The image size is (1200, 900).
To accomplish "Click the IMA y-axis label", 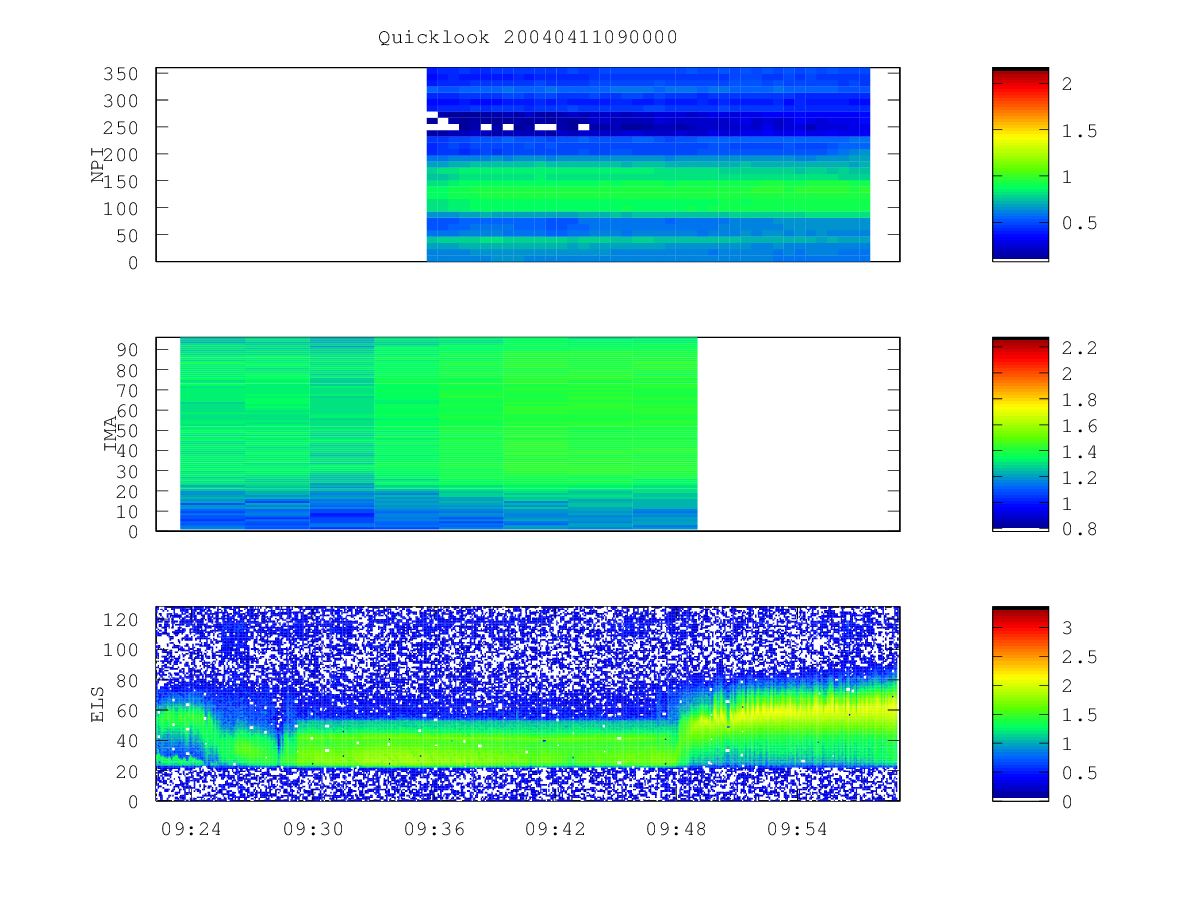I will tap(111, 434).
